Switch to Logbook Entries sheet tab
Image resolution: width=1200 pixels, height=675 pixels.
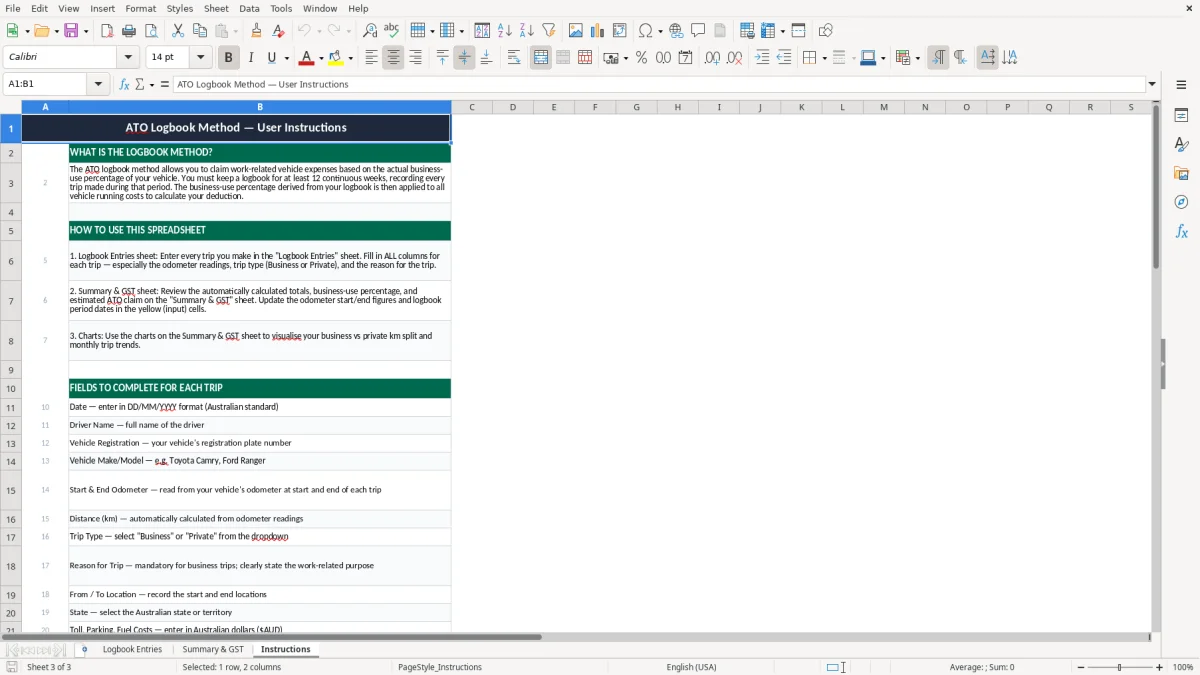[x=132, y=649]
